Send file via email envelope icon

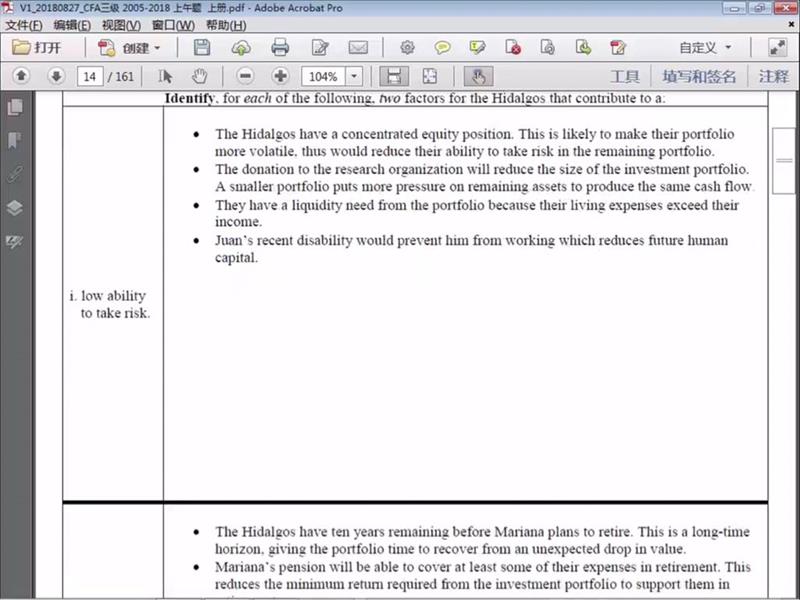coord(358,48)
